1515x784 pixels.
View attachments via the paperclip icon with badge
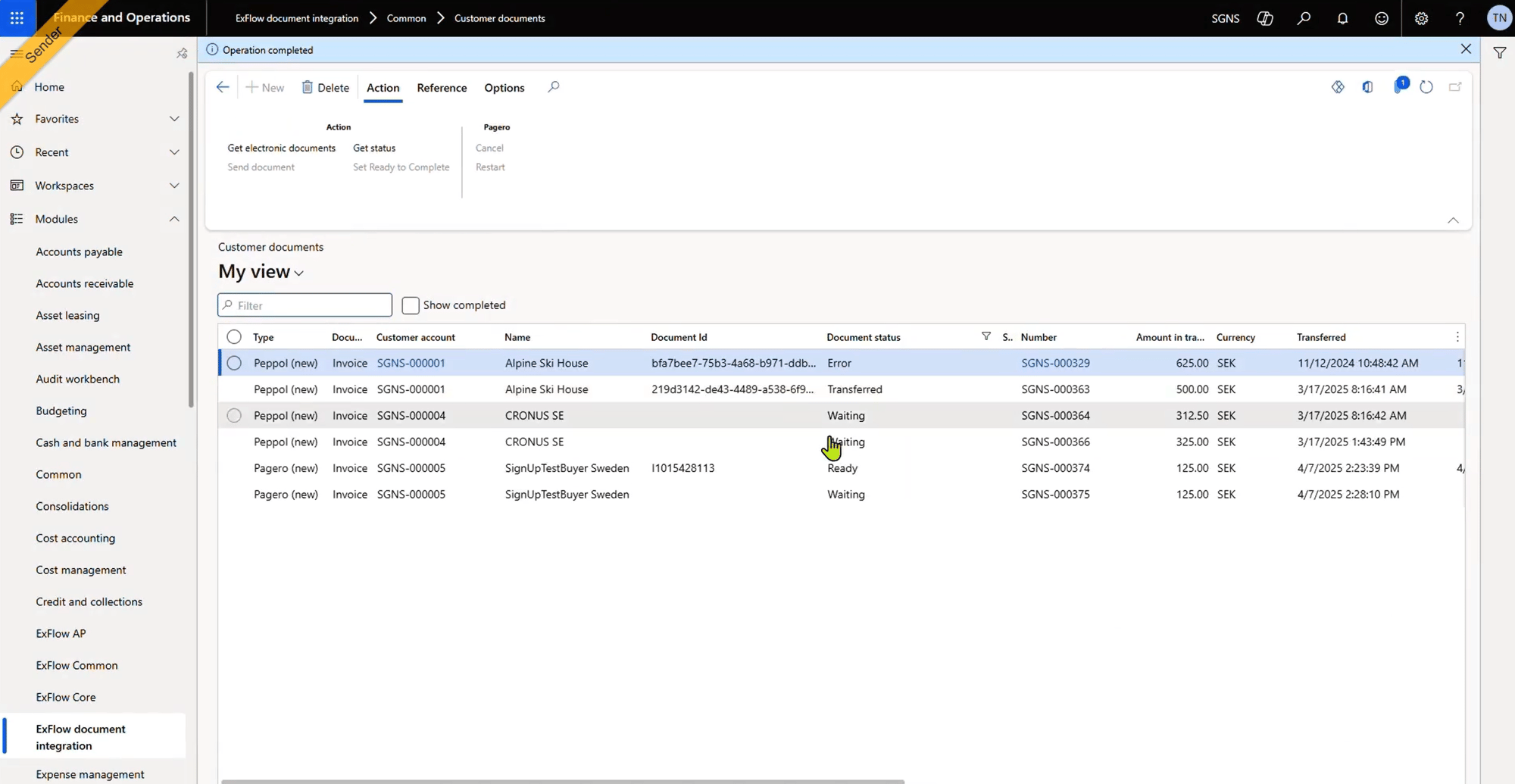click(x=1398, y=86)
